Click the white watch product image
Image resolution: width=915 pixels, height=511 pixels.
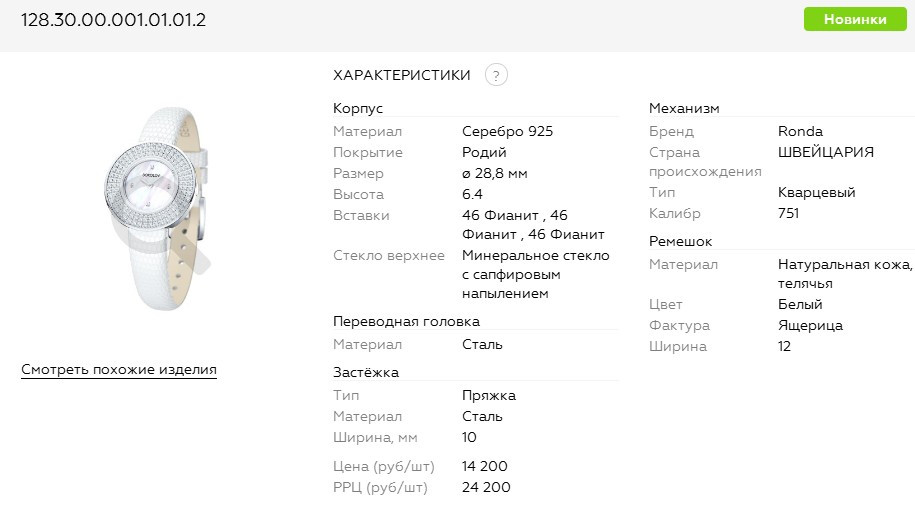[x=158, y=209]
